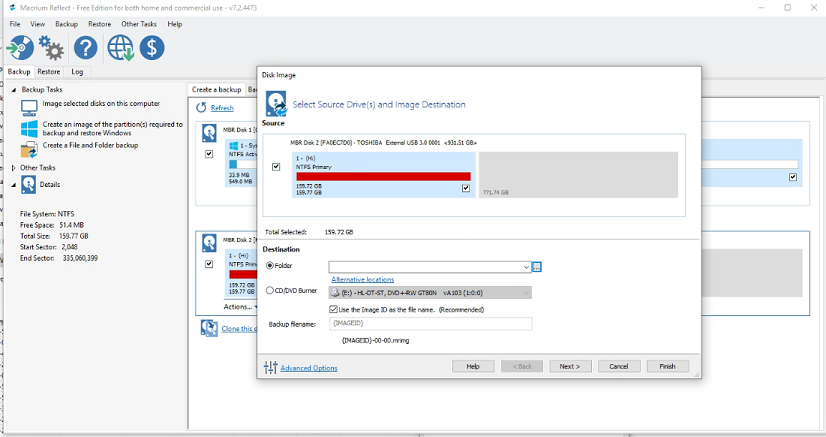Click the Finish button
The height and width of the screenshot is (437, 826).
click(667, 366)
